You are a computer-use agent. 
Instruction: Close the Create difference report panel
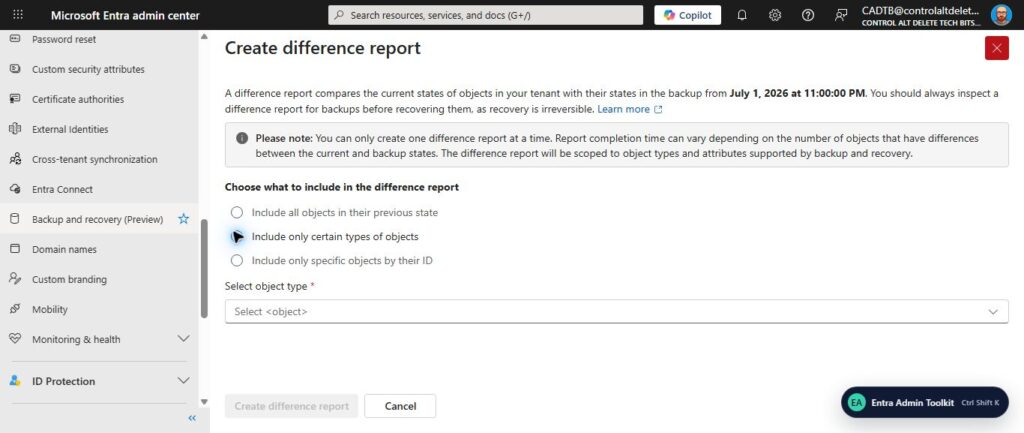pos(997,48)
